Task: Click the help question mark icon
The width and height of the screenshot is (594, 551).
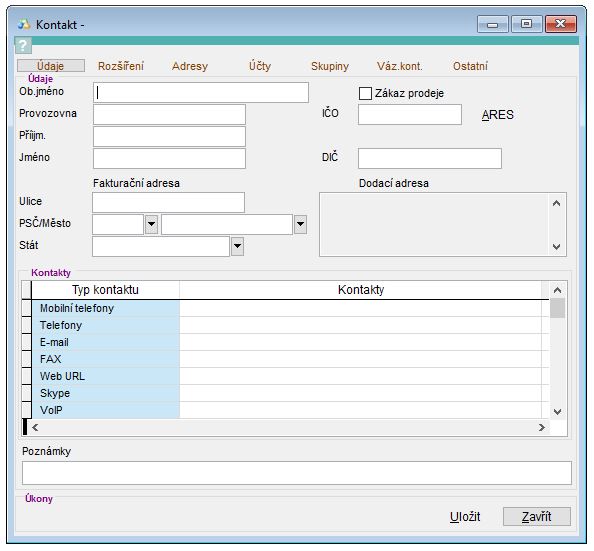Action: [23, 45]
